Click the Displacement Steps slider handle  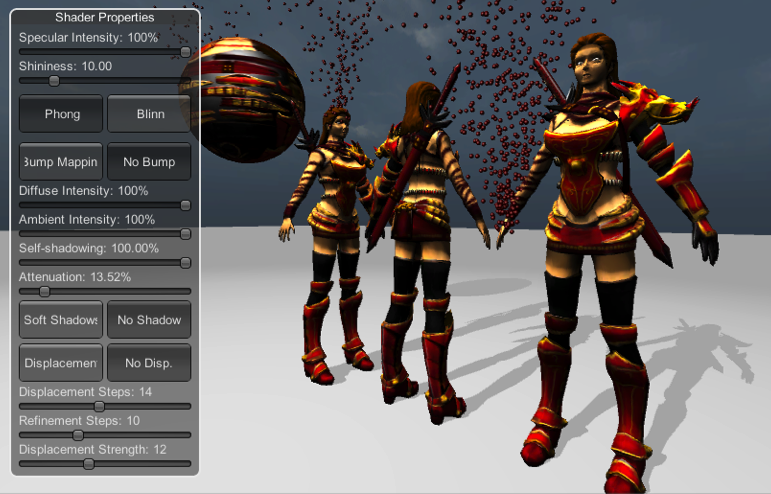click(x=99, y=406)
